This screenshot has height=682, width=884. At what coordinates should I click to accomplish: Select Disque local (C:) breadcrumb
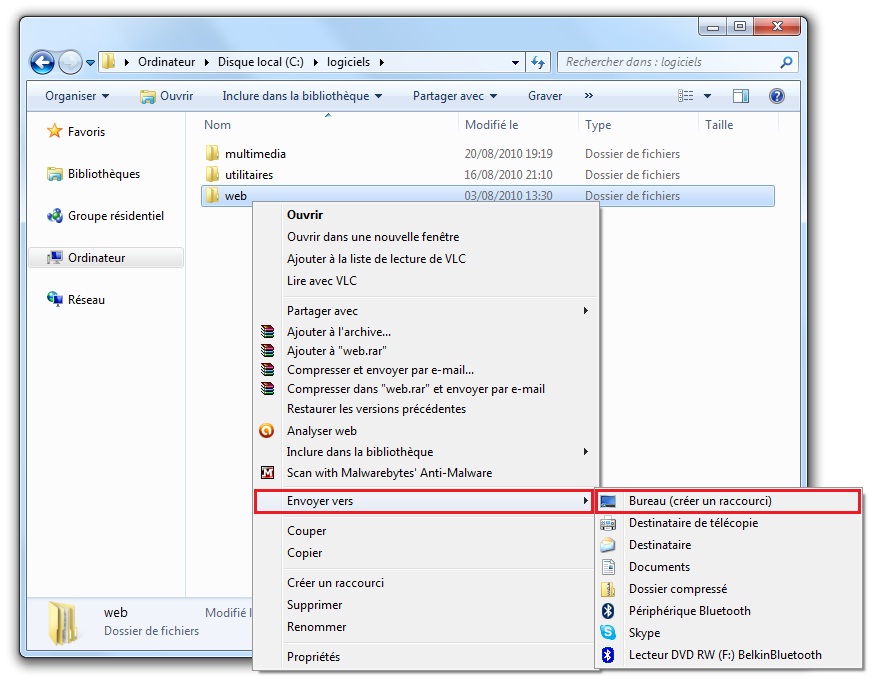(260, 62)
